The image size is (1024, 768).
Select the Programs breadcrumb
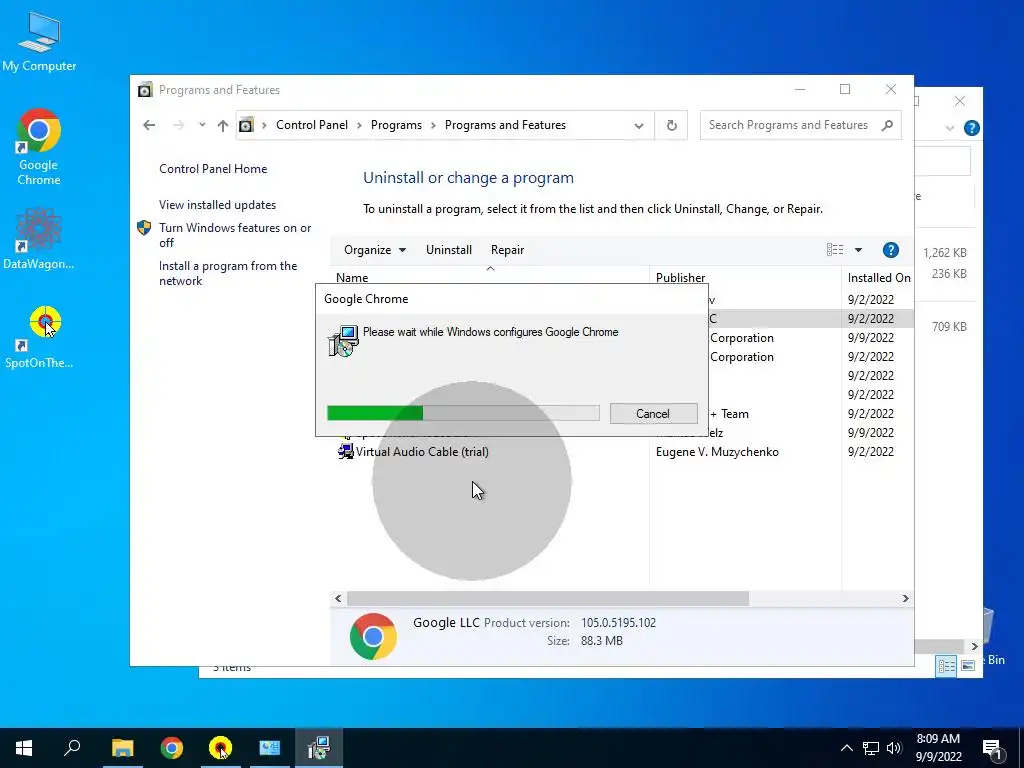396,125
